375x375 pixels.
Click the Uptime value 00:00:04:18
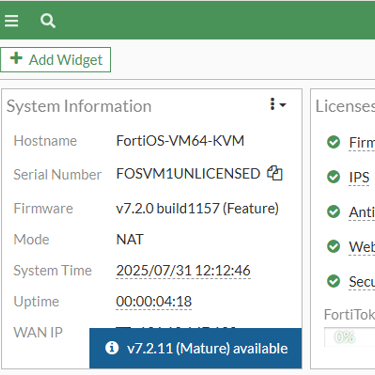coord(154,301)
